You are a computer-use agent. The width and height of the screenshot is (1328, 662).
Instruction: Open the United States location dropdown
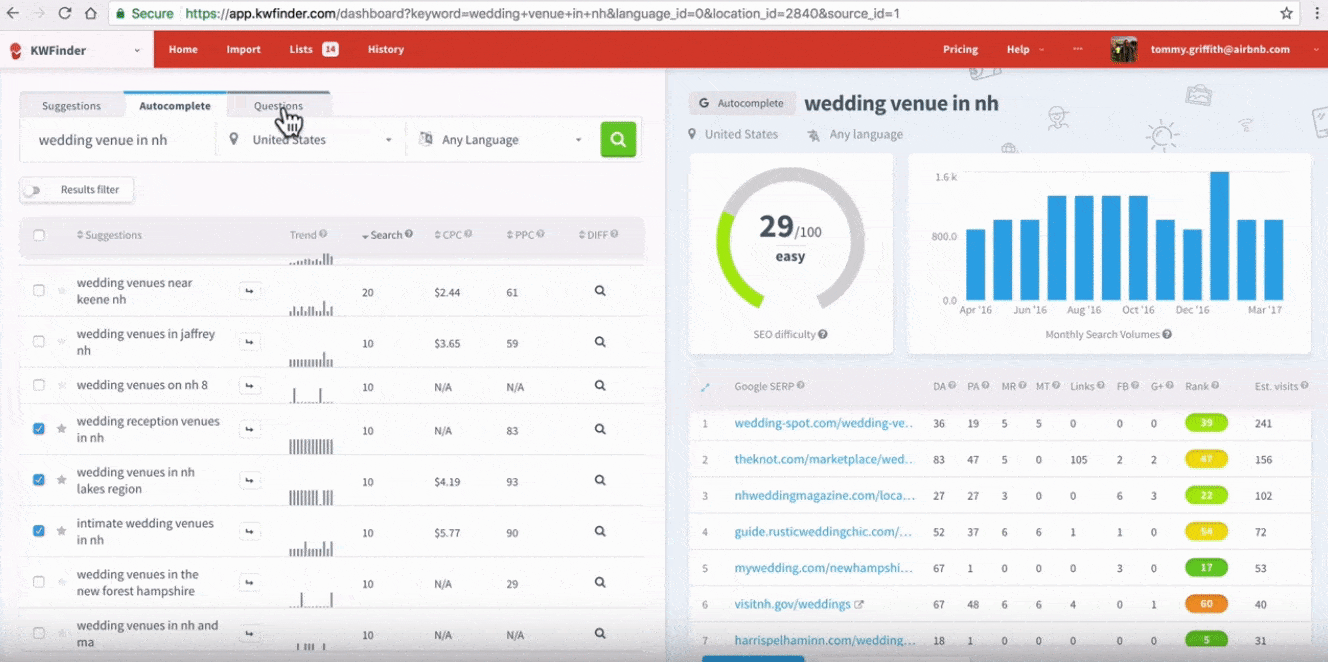coord(310,140)
